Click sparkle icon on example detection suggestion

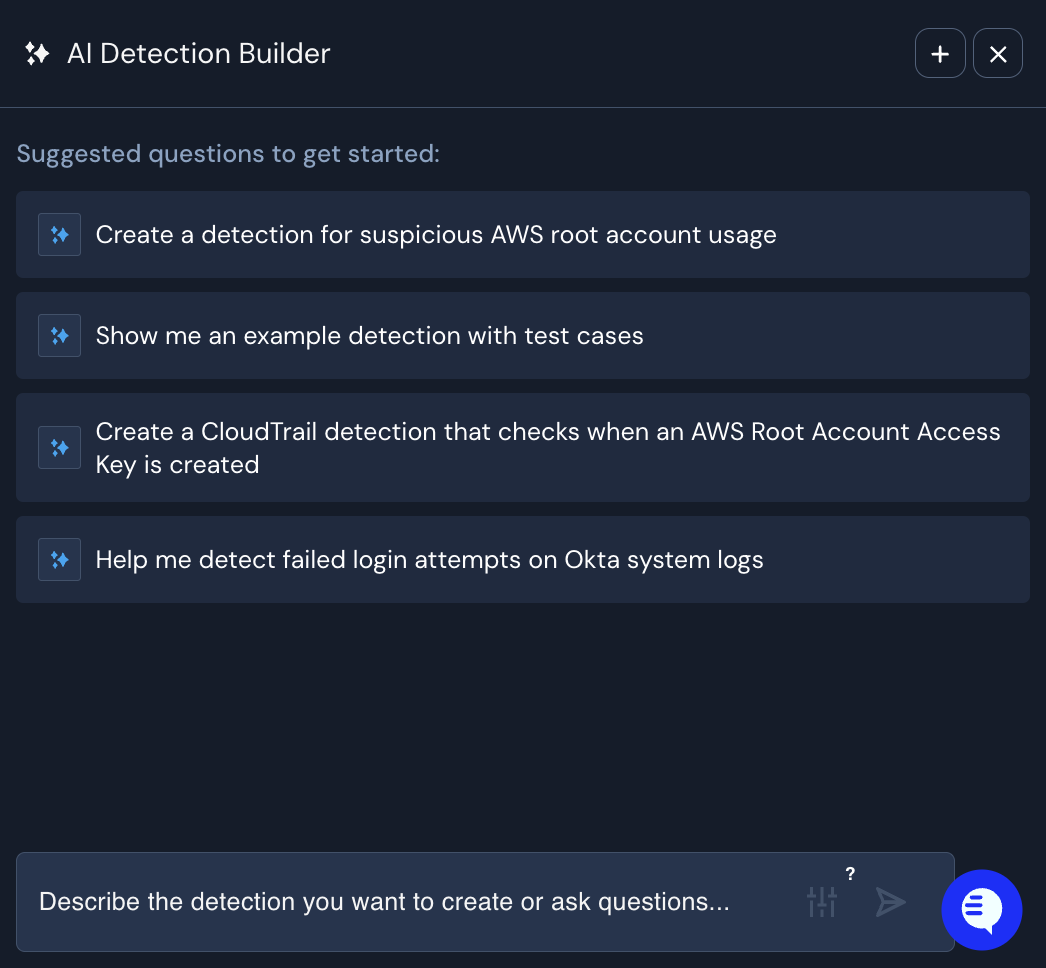[59, 336]
